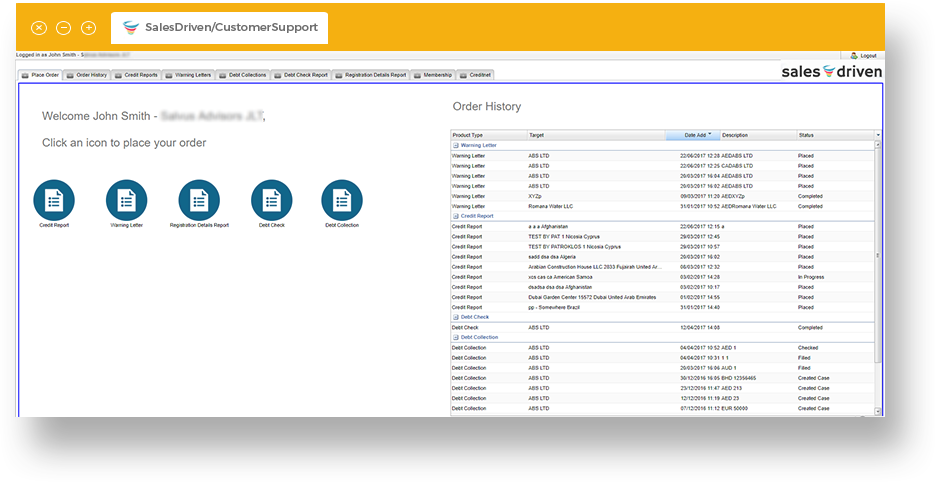This screenshot has width=935, height=482.
Task: Switch to Registration Details Report tab
Action: tap(371, 75)
